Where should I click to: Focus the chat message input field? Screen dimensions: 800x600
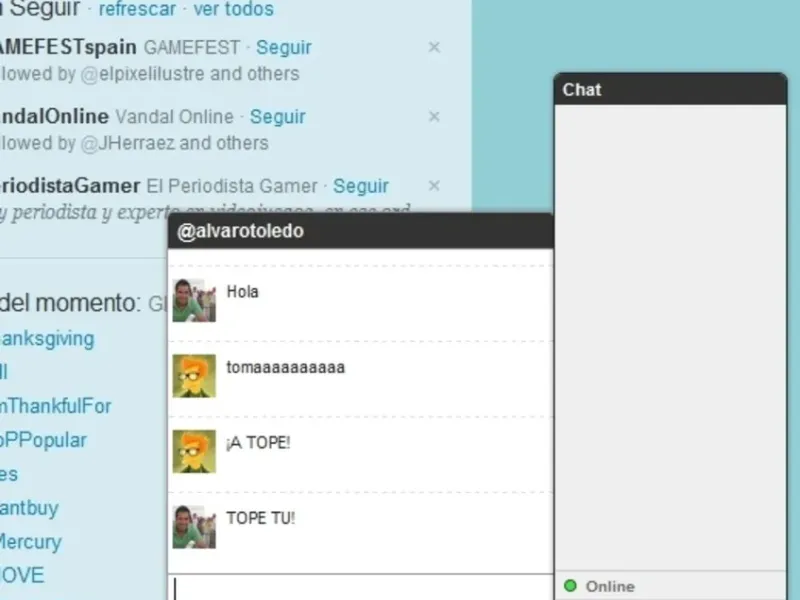[x=360, y=587]
